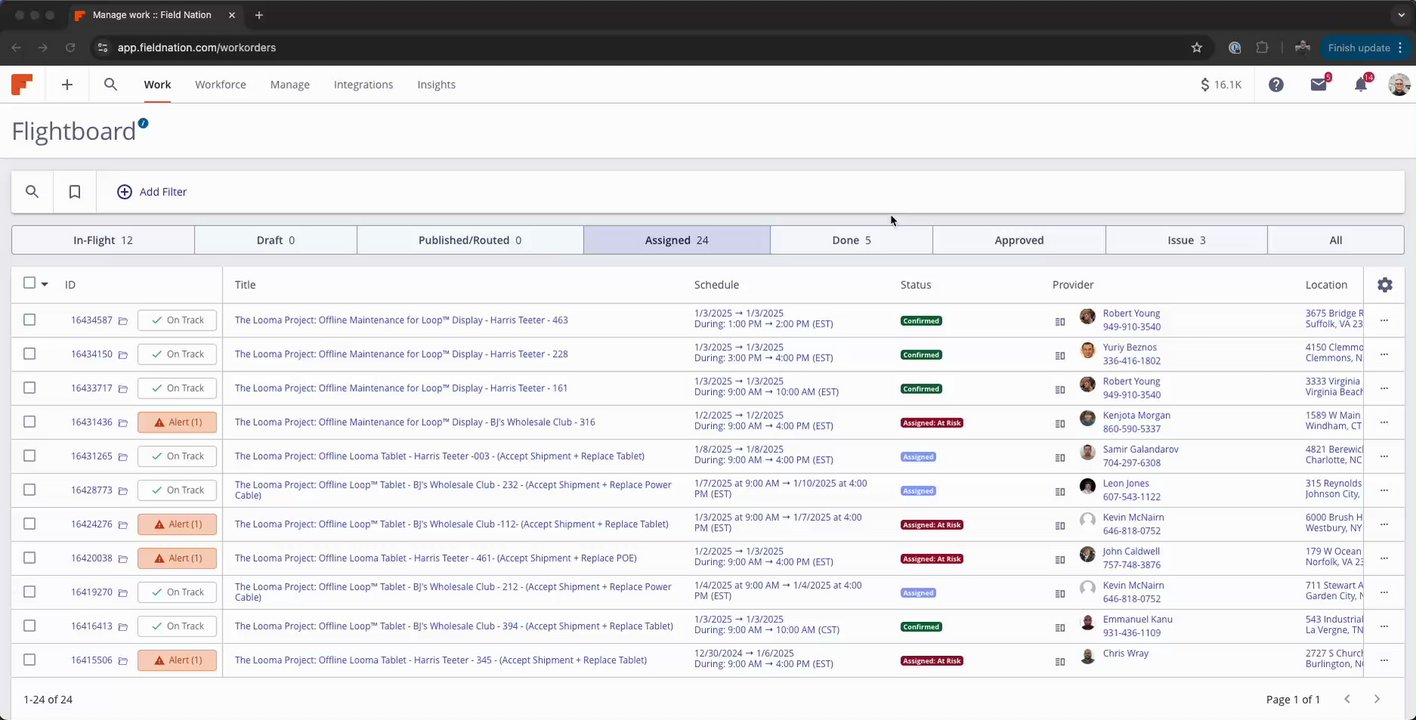1416x720 pixels.
Task: Open the Integrations menu
Action: click(363, 85)
